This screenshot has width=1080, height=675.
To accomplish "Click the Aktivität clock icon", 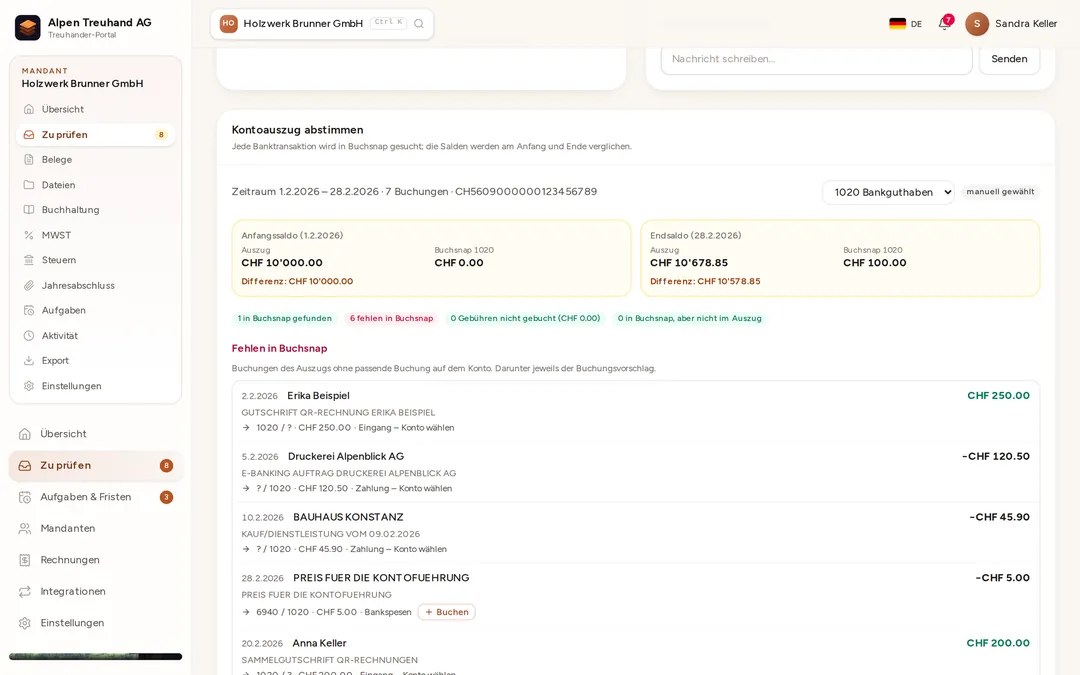I will 29,335.
